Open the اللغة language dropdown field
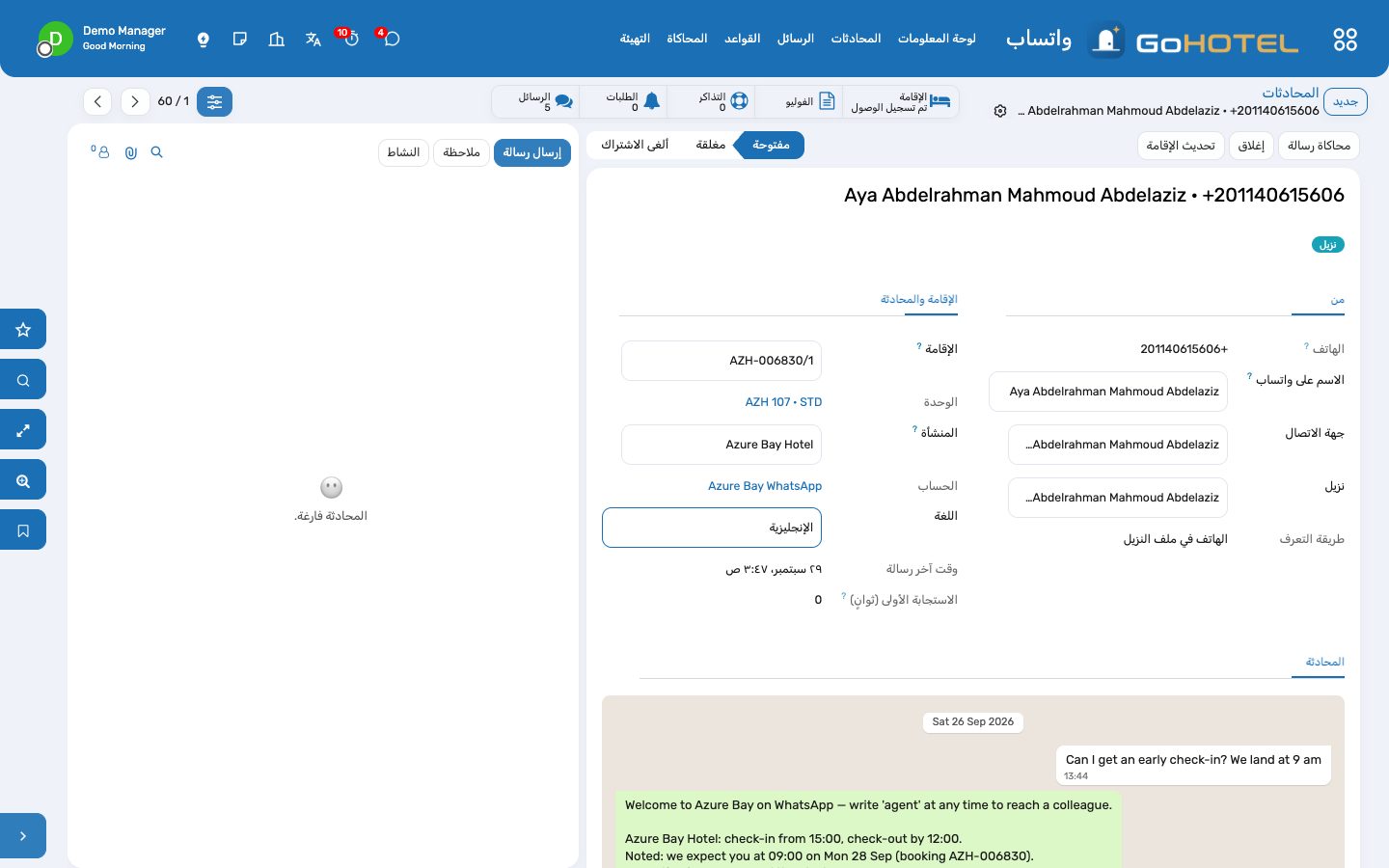Viewport: 1389px width, 868px height. click(x=712, y=528)
